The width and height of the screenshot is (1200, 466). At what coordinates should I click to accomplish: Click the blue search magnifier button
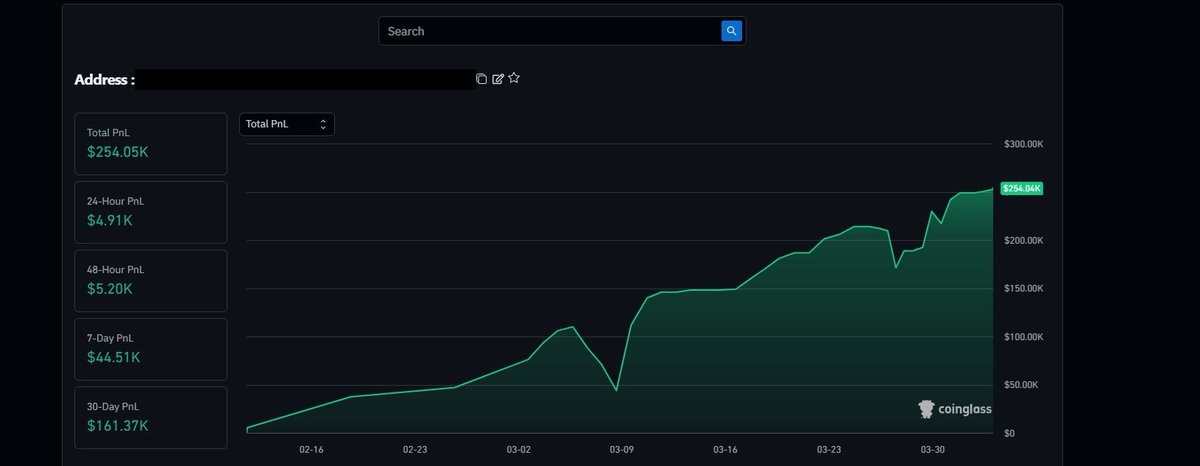tap(732, 31)
